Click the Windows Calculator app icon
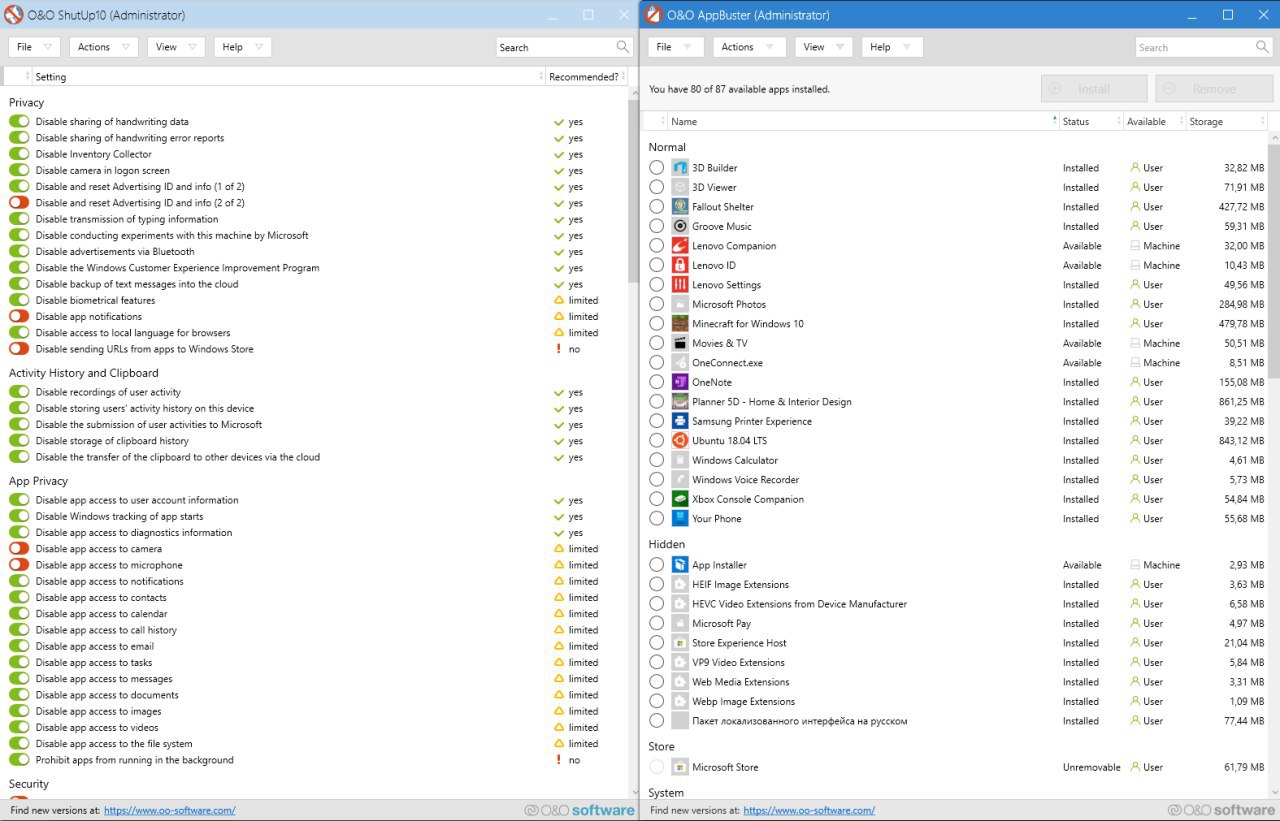Image resolution: width=1280 pixels, height=821 pixels. click(x=680, y=460)
